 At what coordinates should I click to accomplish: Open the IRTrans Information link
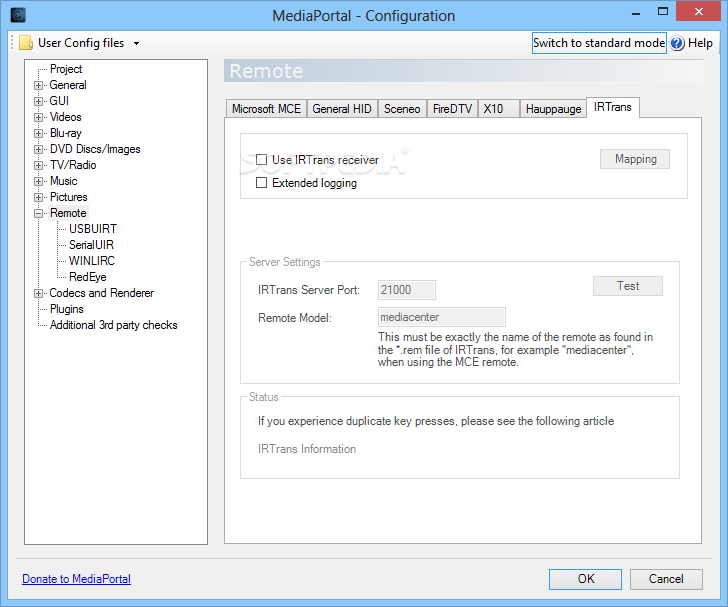pos(307,449)
